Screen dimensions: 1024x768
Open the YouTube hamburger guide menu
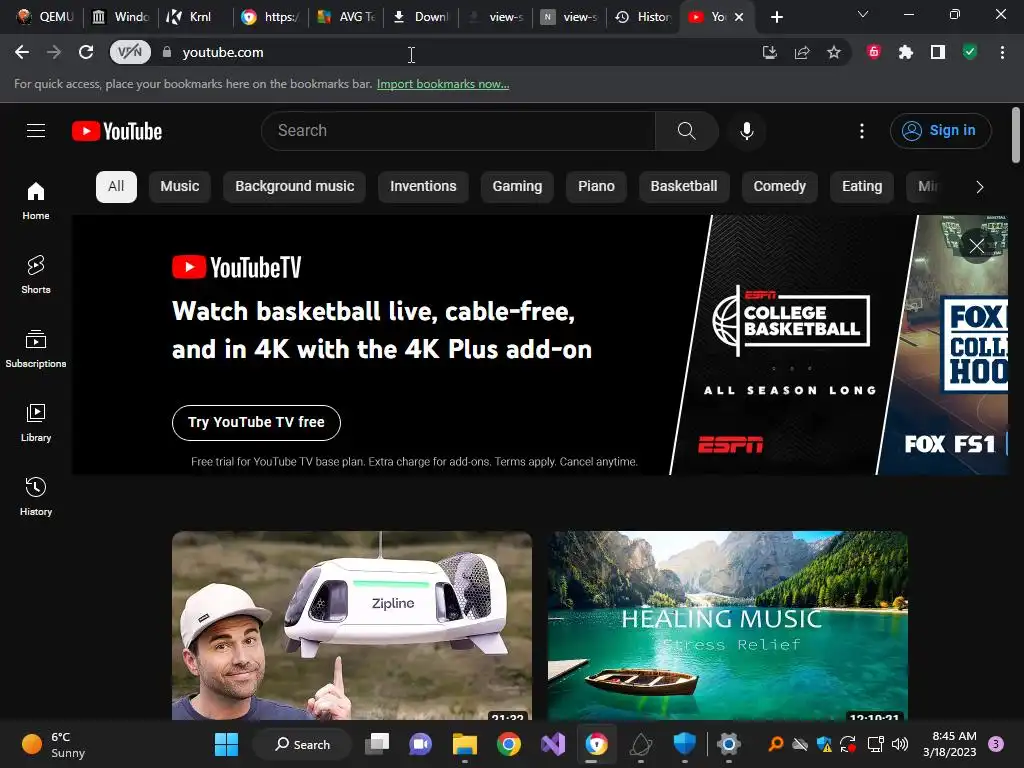pyautogui.click(x=36, y=131)
